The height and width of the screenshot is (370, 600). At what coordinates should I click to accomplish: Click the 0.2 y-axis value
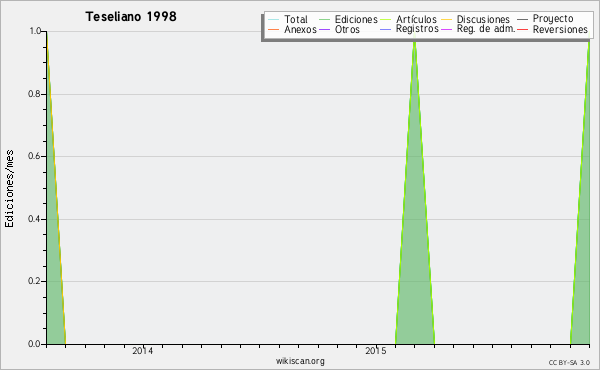click(34, 281)
